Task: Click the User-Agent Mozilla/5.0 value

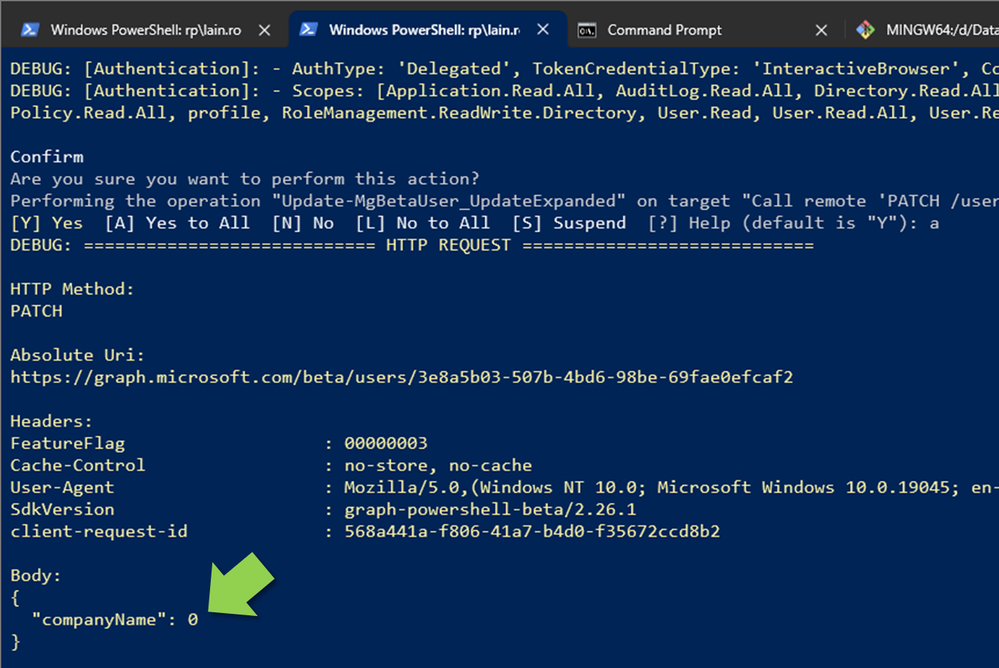Action: click(672, 488)
